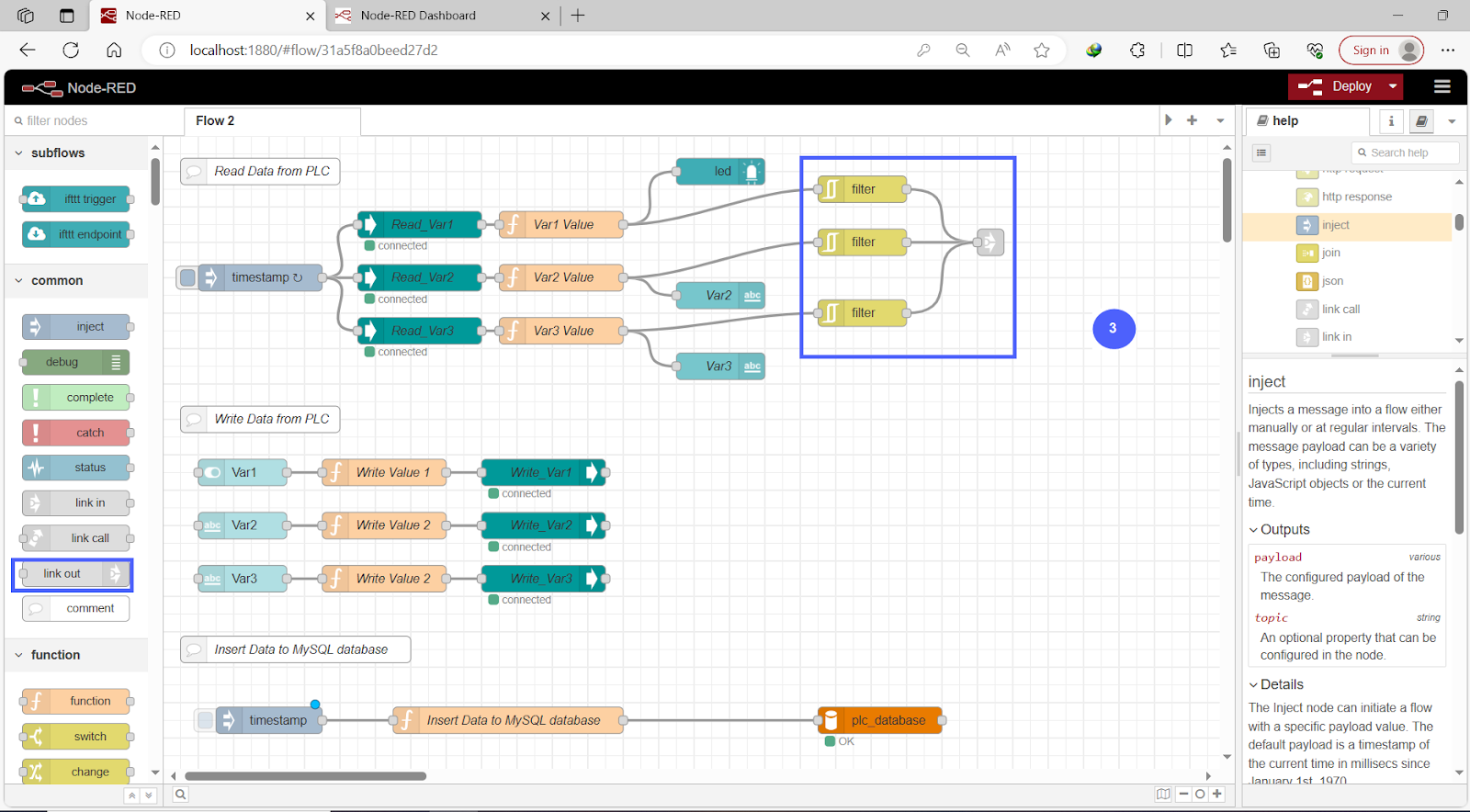Select the function palette node
The image size is (1470, 812).
pos(76,701)
